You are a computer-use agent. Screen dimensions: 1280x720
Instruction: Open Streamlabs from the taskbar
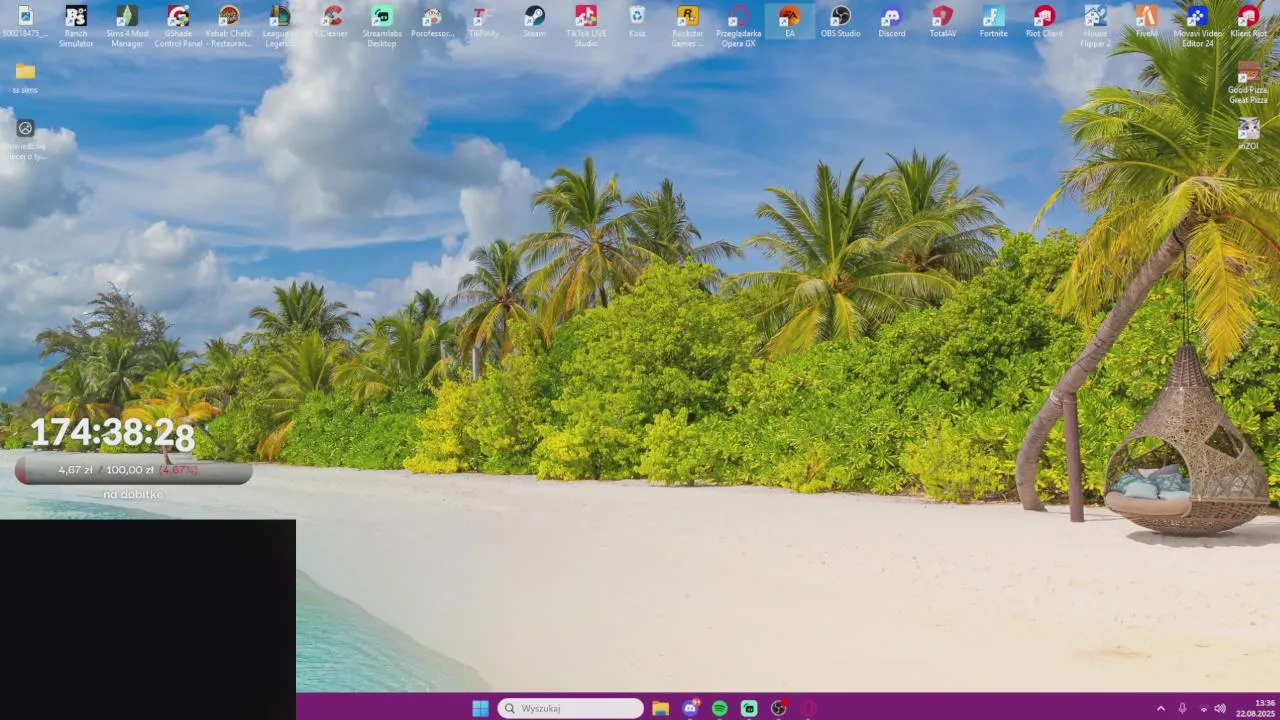point(749,708)
